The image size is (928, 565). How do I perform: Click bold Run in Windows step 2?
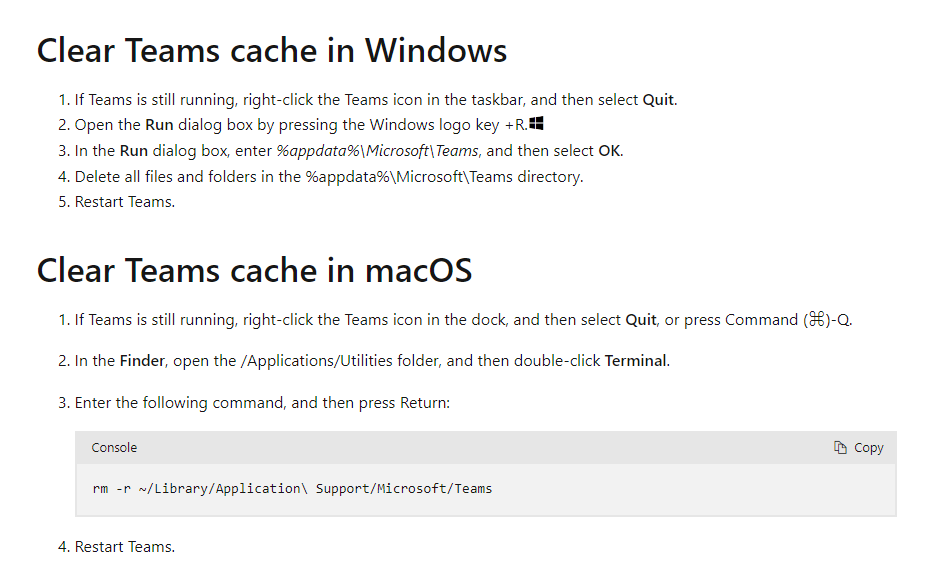pos(159,125)
